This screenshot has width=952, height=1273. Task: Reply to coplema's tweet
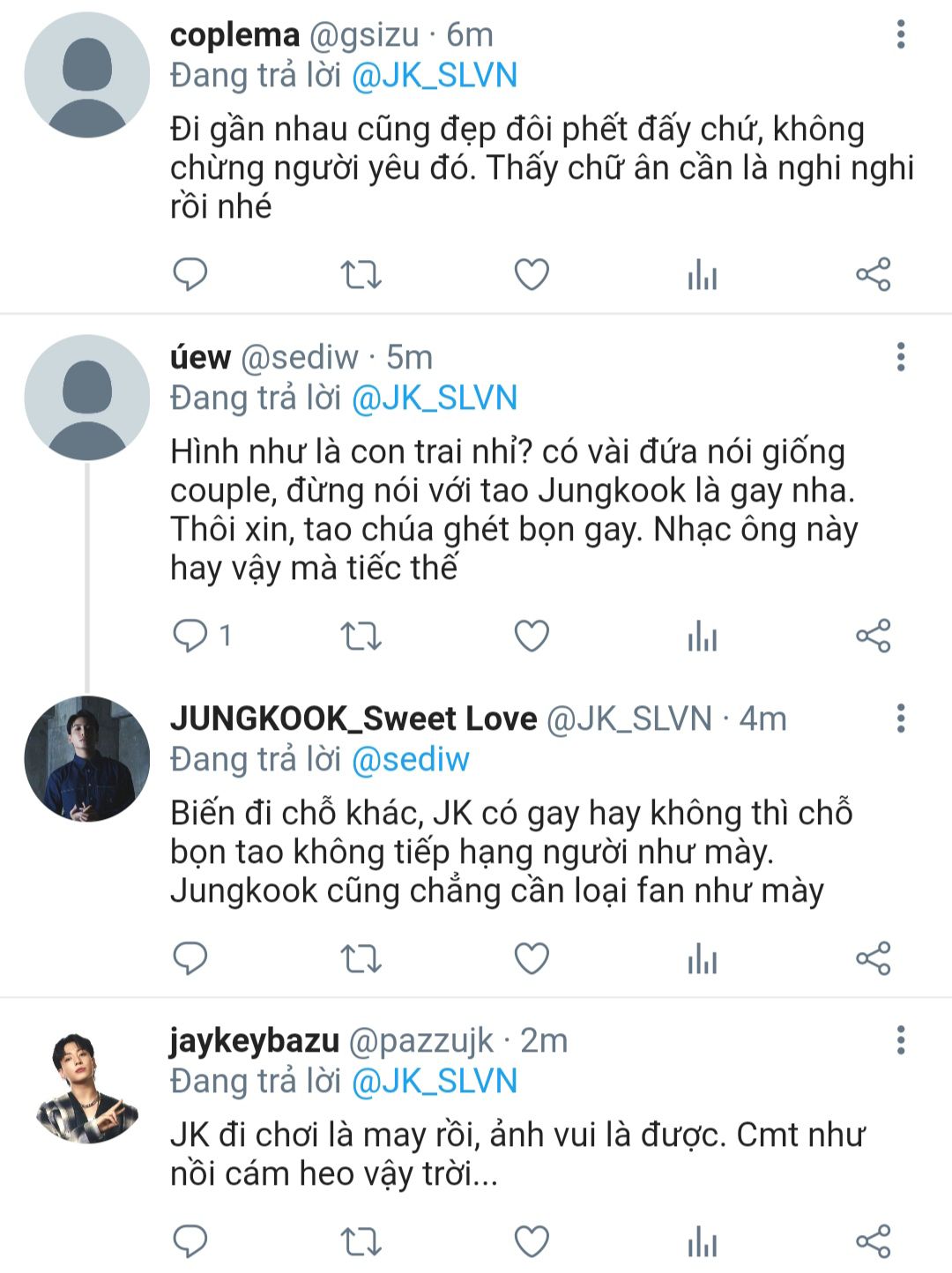pyautogui.click(x=190, y=275)
